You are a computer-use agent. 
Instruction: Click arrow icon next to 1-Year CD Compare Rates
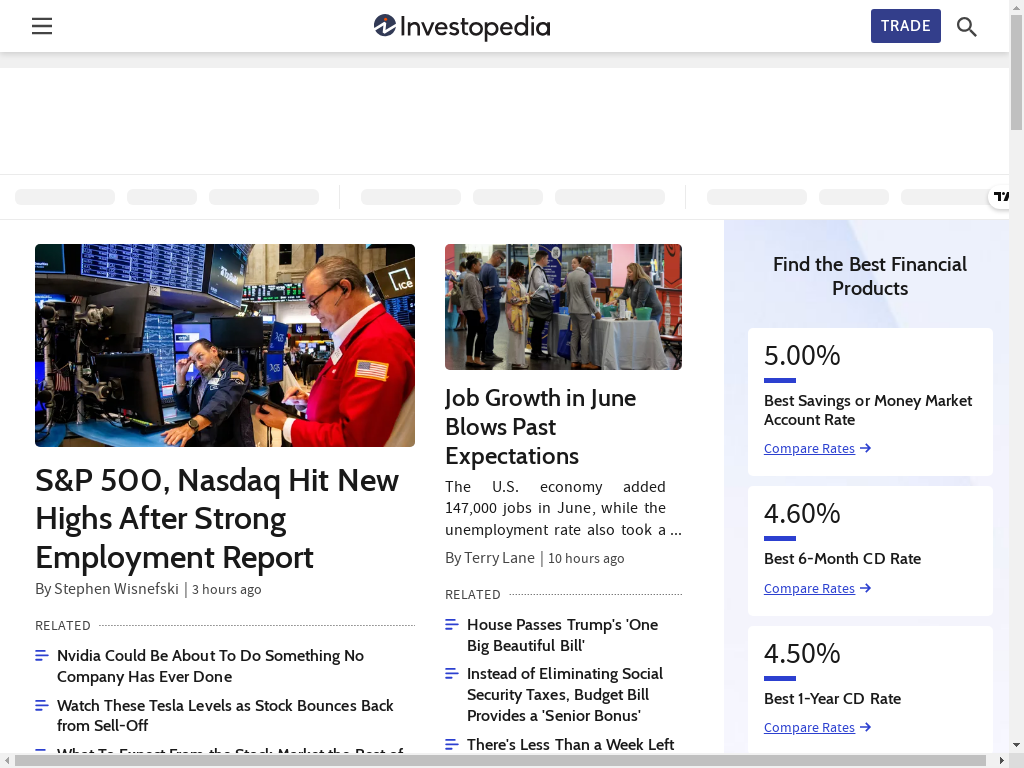(x=865, y=727)
